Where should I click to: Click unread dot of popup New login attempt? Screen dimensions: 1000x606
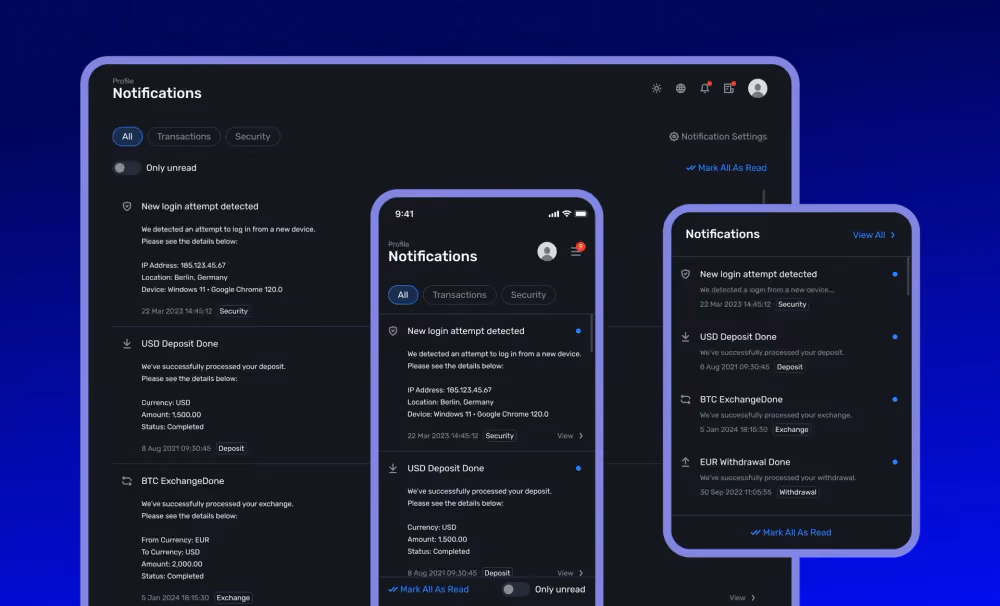pos(895,274)
